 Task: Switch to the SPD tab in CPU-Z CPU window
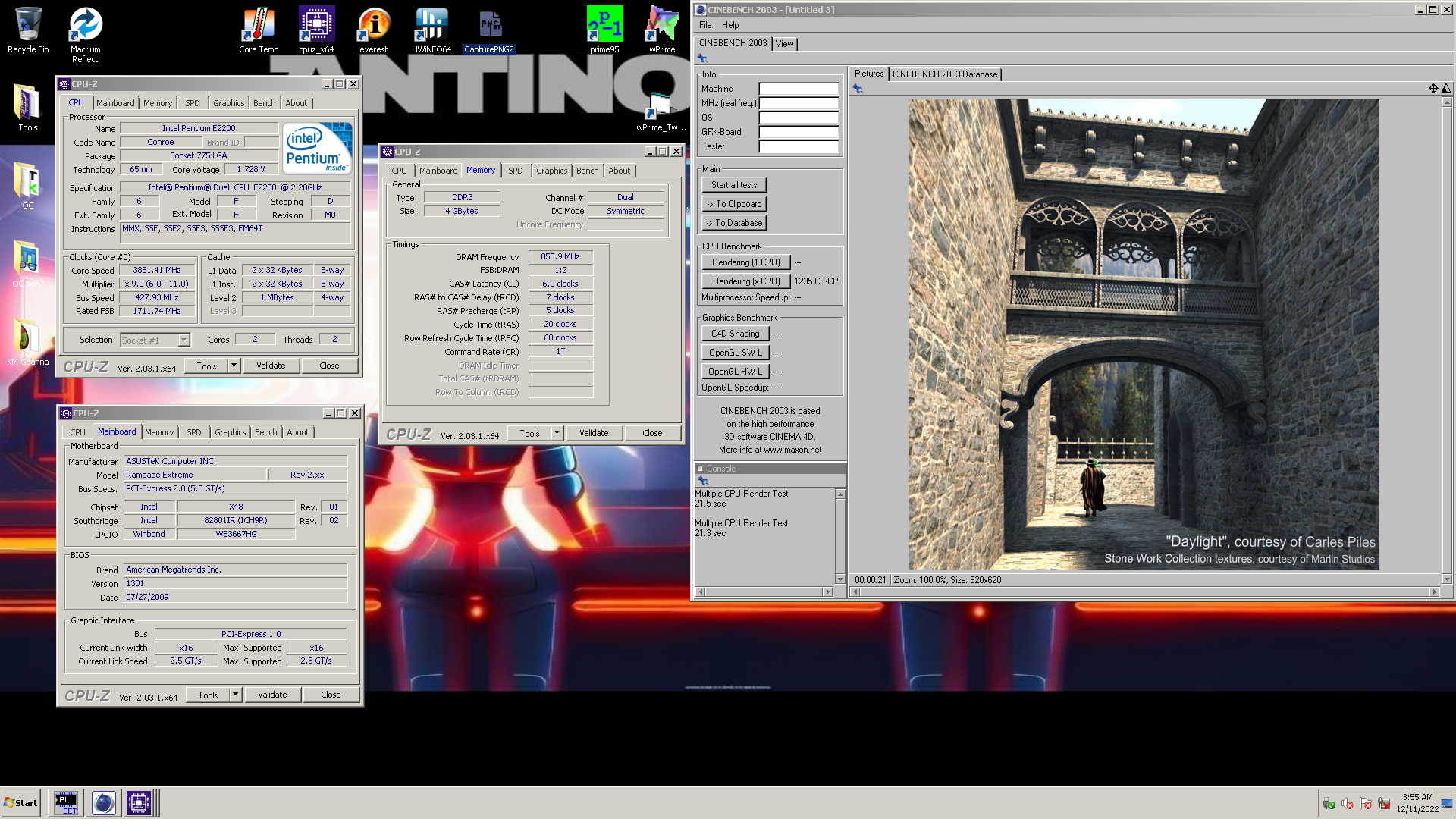(193, 103)
